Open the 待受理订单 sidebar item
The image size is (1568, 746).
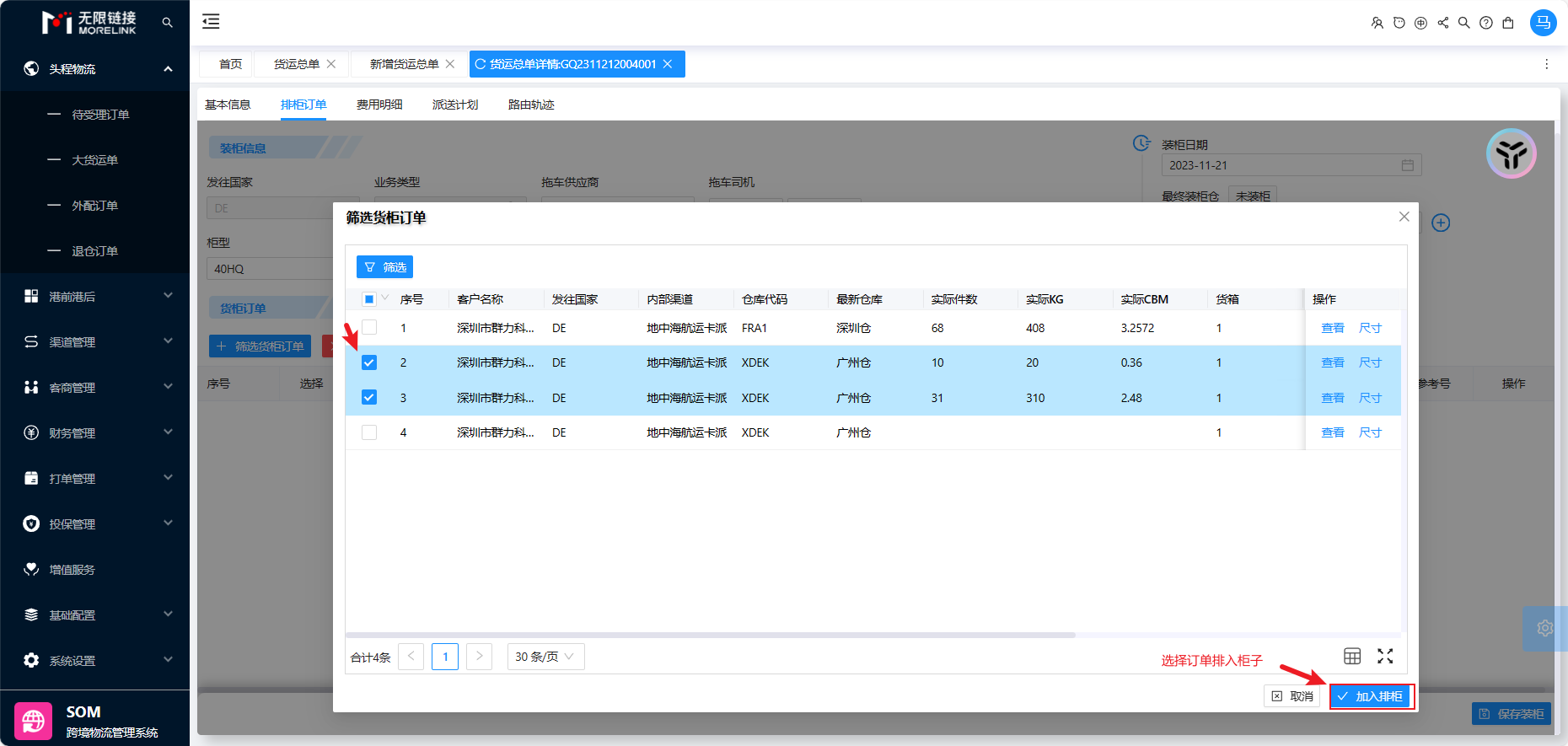click(94, 114)
